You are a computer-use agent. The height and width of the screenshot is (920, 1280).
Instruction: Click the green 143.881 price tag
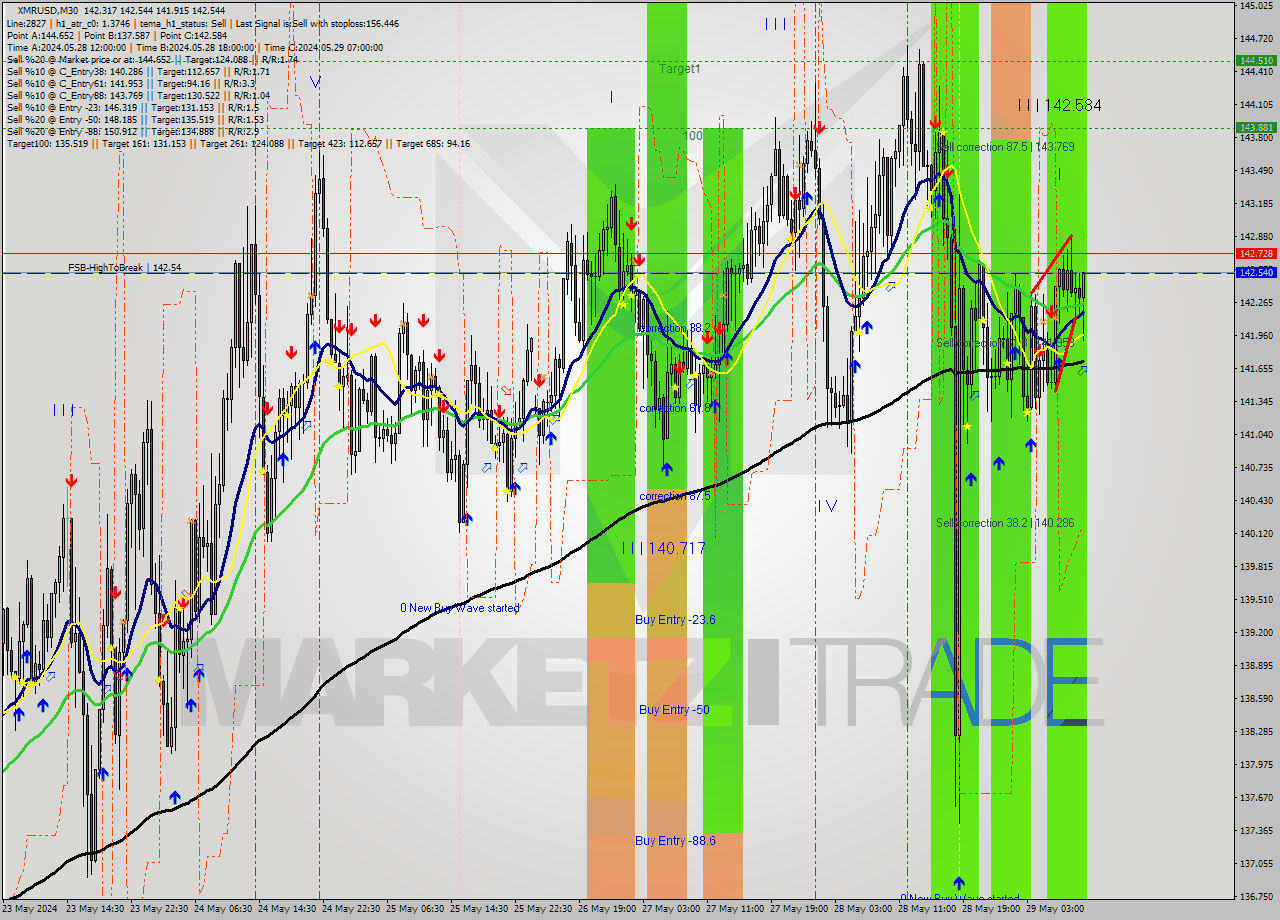1257,127
